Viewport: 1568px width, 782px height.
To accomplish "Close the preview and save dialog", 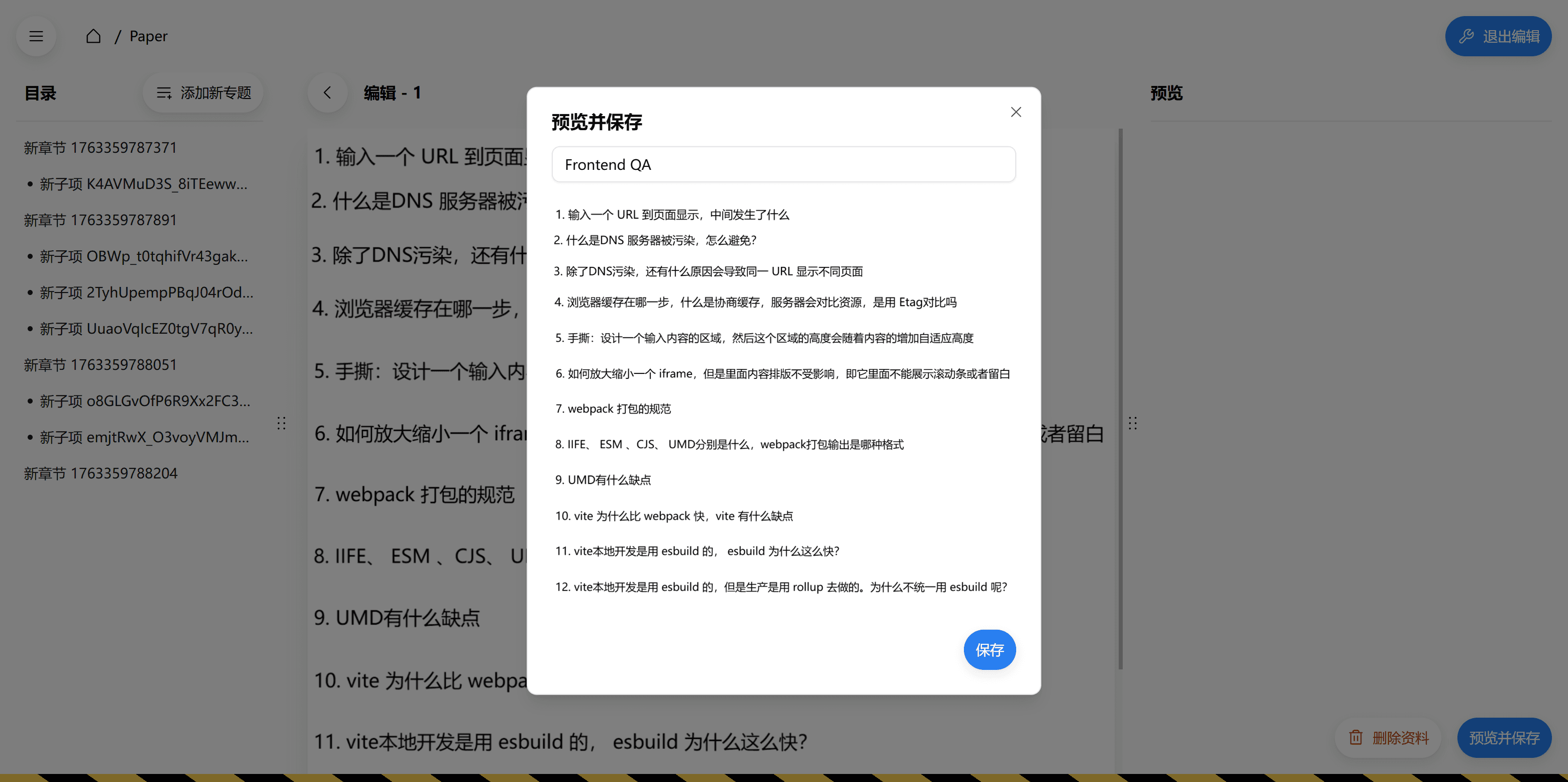I will point(1015,112).
